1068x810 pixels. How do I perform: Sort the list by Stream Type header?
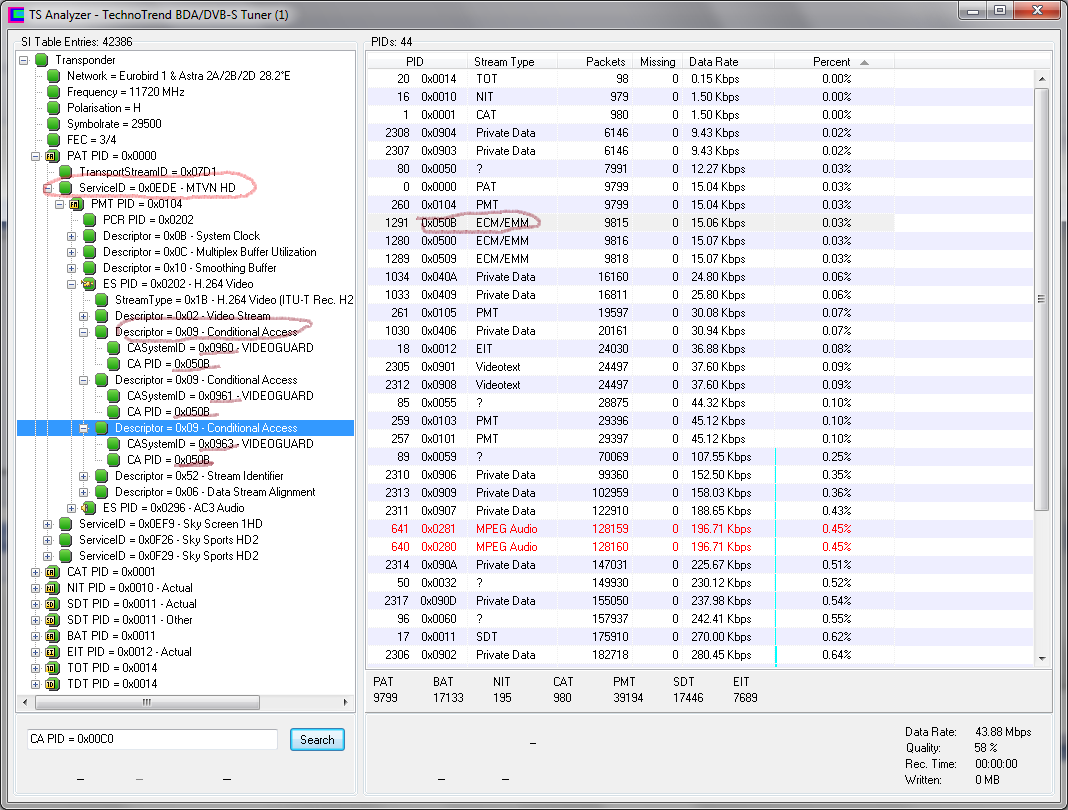504,62
